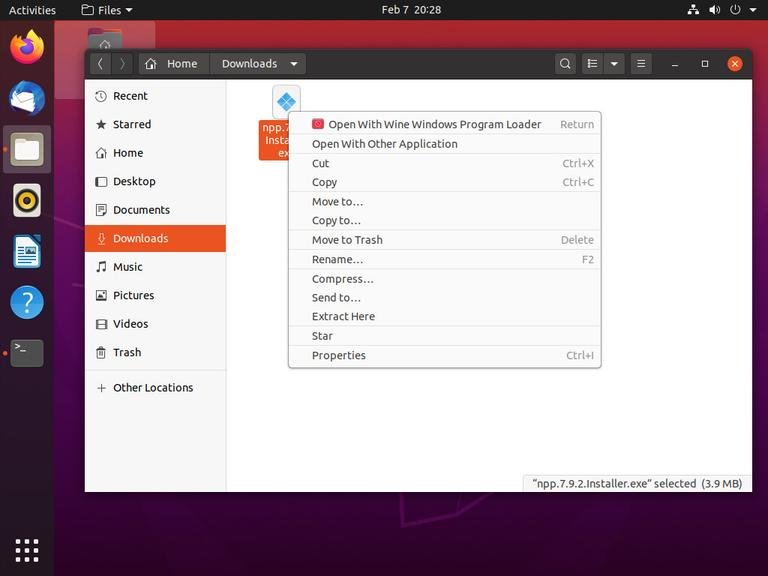Expand the Downloads path bar dropdown arrow

click(294, 64)
